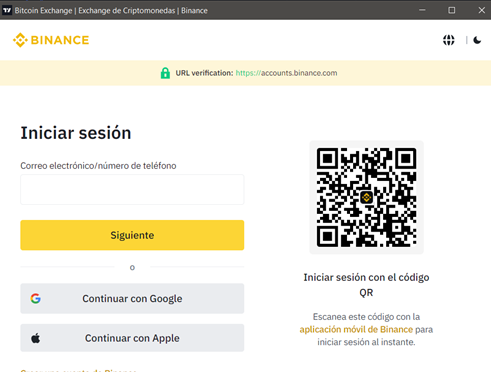
Task: Open the accounts.binance.com verification URL
Action: (x=286, y=73)
